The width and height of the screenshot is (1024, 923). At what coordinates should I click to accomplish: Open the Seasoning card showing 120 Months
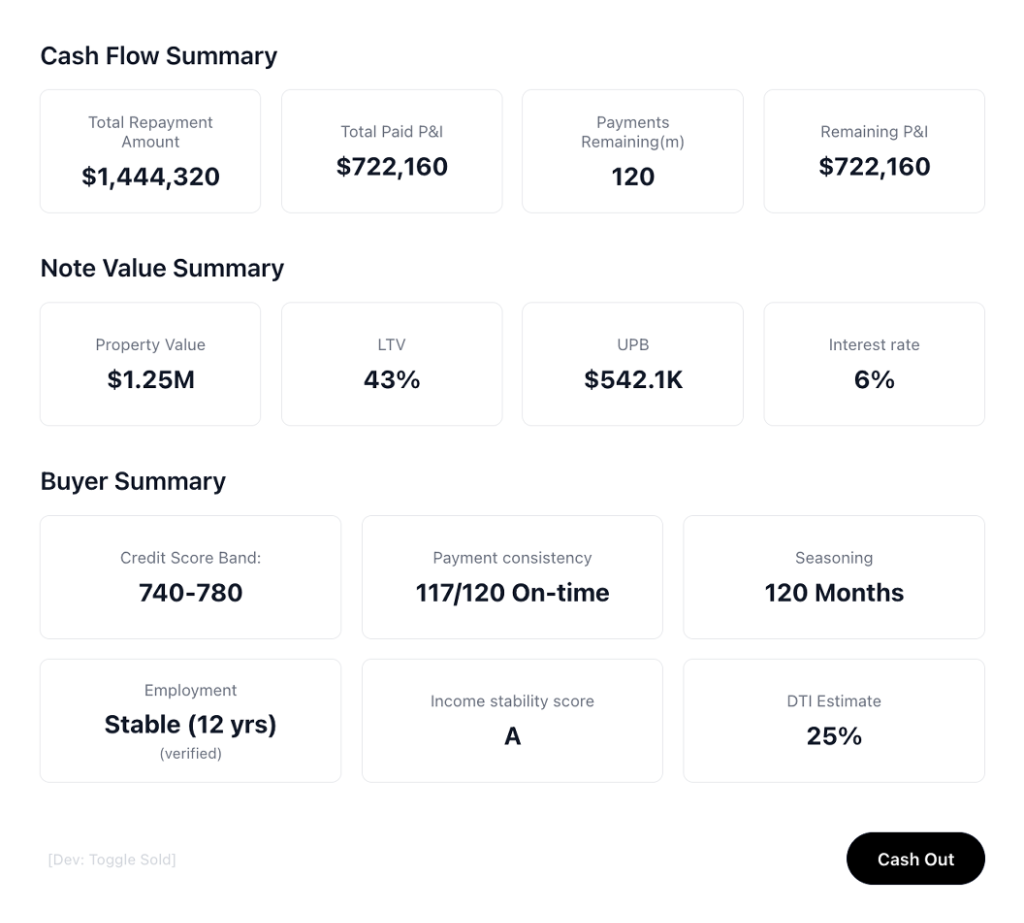pos(834,576)
